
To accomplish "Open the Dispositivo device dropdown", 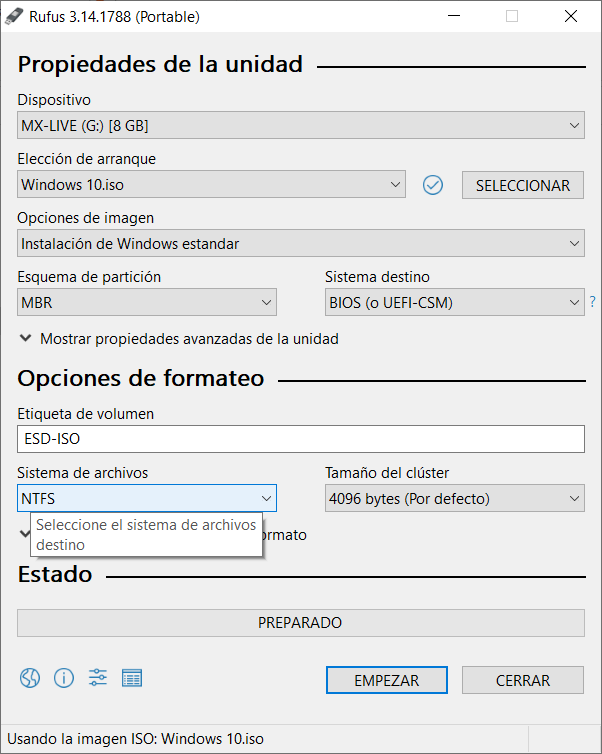I will click(x=301, y=126).
